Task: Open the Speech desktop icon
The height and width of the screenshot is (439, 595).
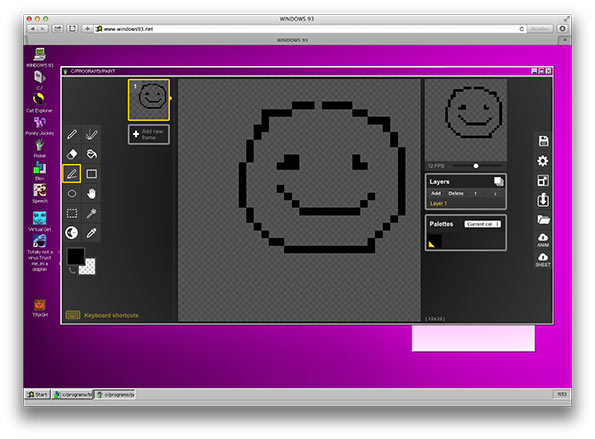Action: pyautogui.click(x=39, y=194)
